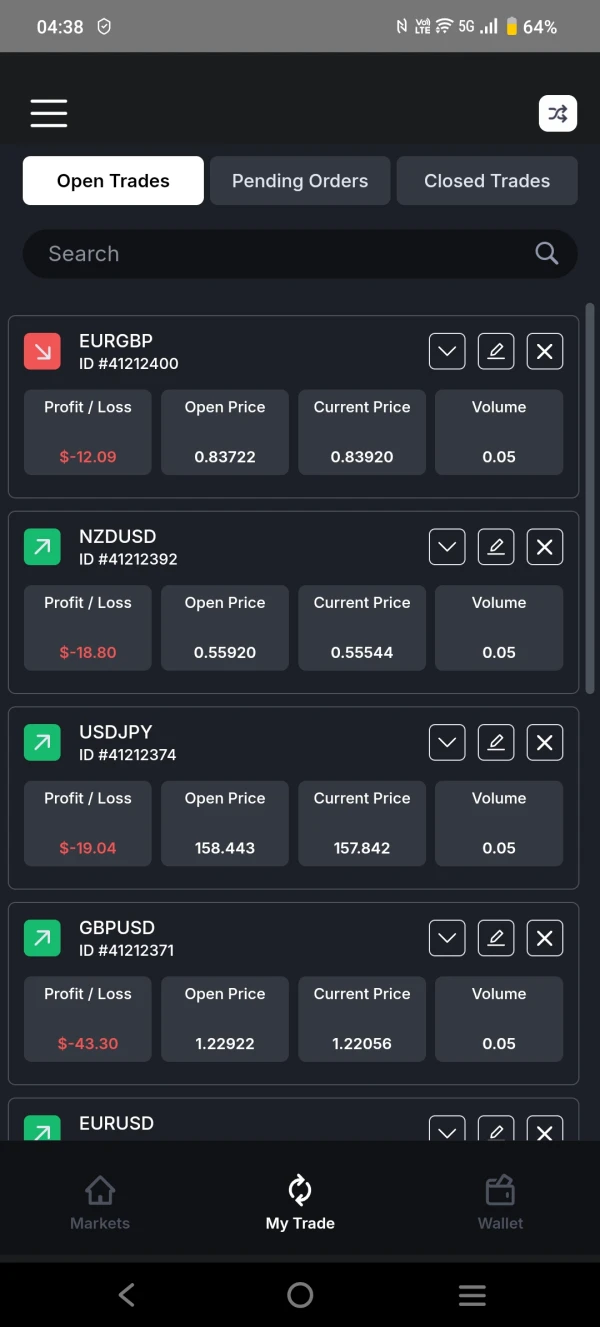Edit the GBPUSD trade
Image resolution: width=600 pixels, height=1327 pixels.
[x=496, y=938]
